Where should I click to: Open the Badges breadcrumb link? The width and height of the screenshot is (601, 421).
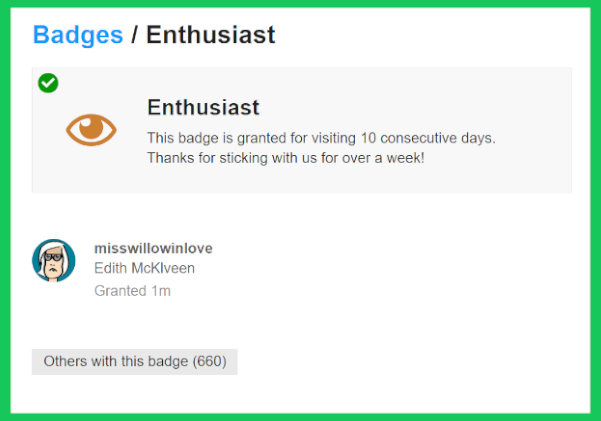click(78, 35)
